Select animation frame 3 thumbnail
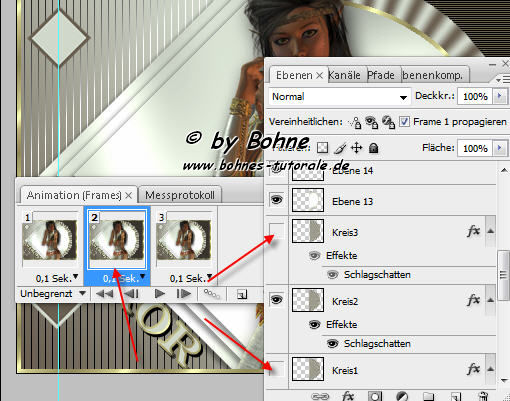The image size is (510, 401). (x=184, y=239)
